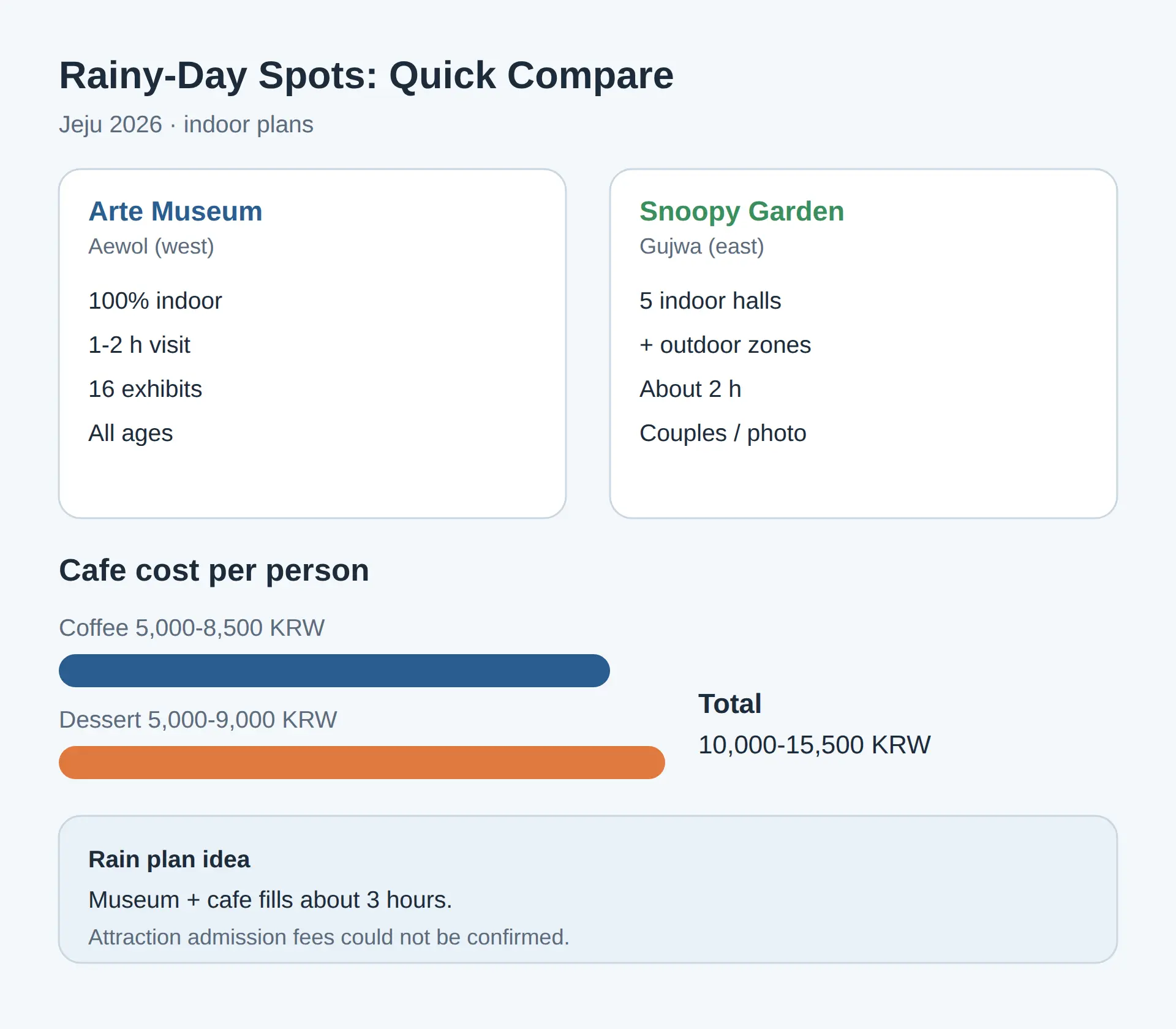Viewport: 1176px width, 1029px height.
Task: Click the 'Coffee 5,000-8,500 KRW' label
Action: click(192, 628)
